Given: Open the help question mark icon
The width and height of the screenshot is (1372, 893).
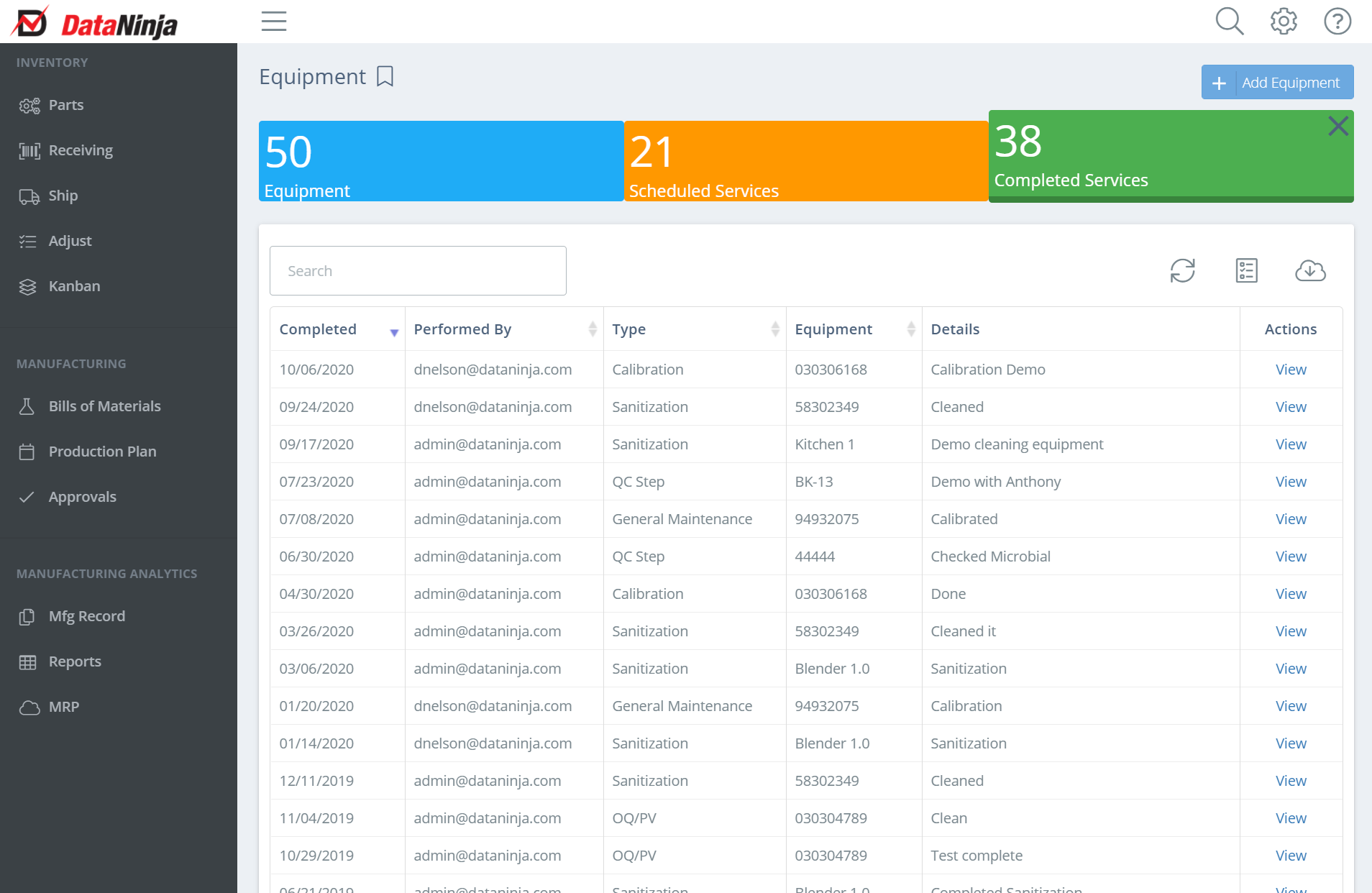Looking at the screenshot, I should (1337, 22).
